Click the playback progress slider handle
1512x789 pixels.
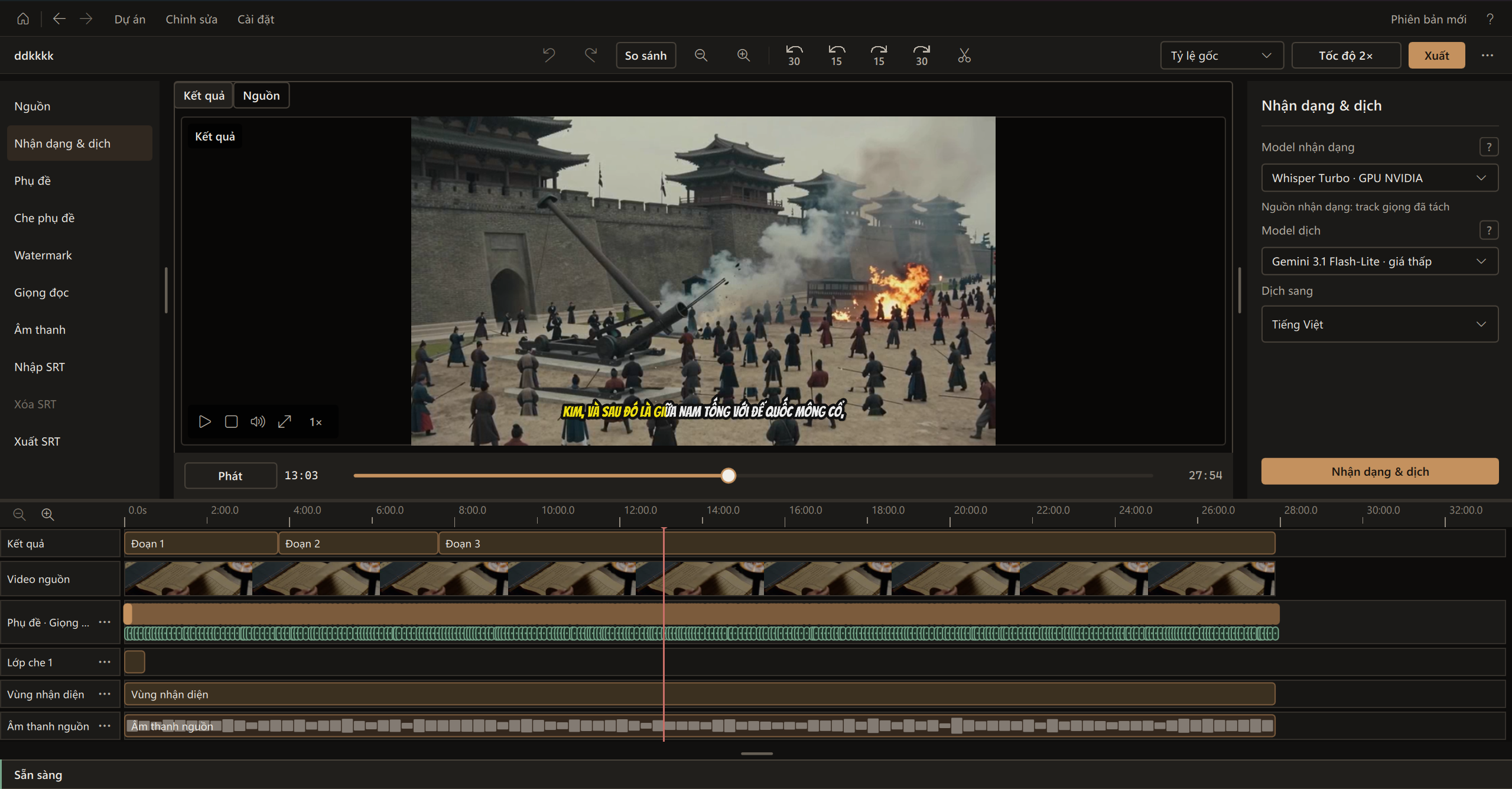[729, 475]
